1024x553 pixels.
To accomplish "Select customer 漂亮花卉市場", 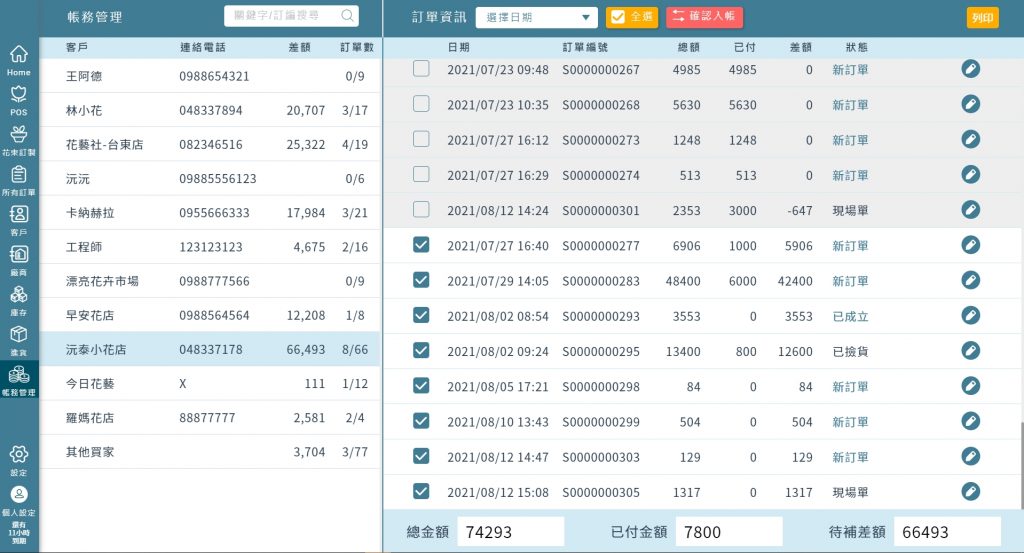I will (x=210, y=281).
